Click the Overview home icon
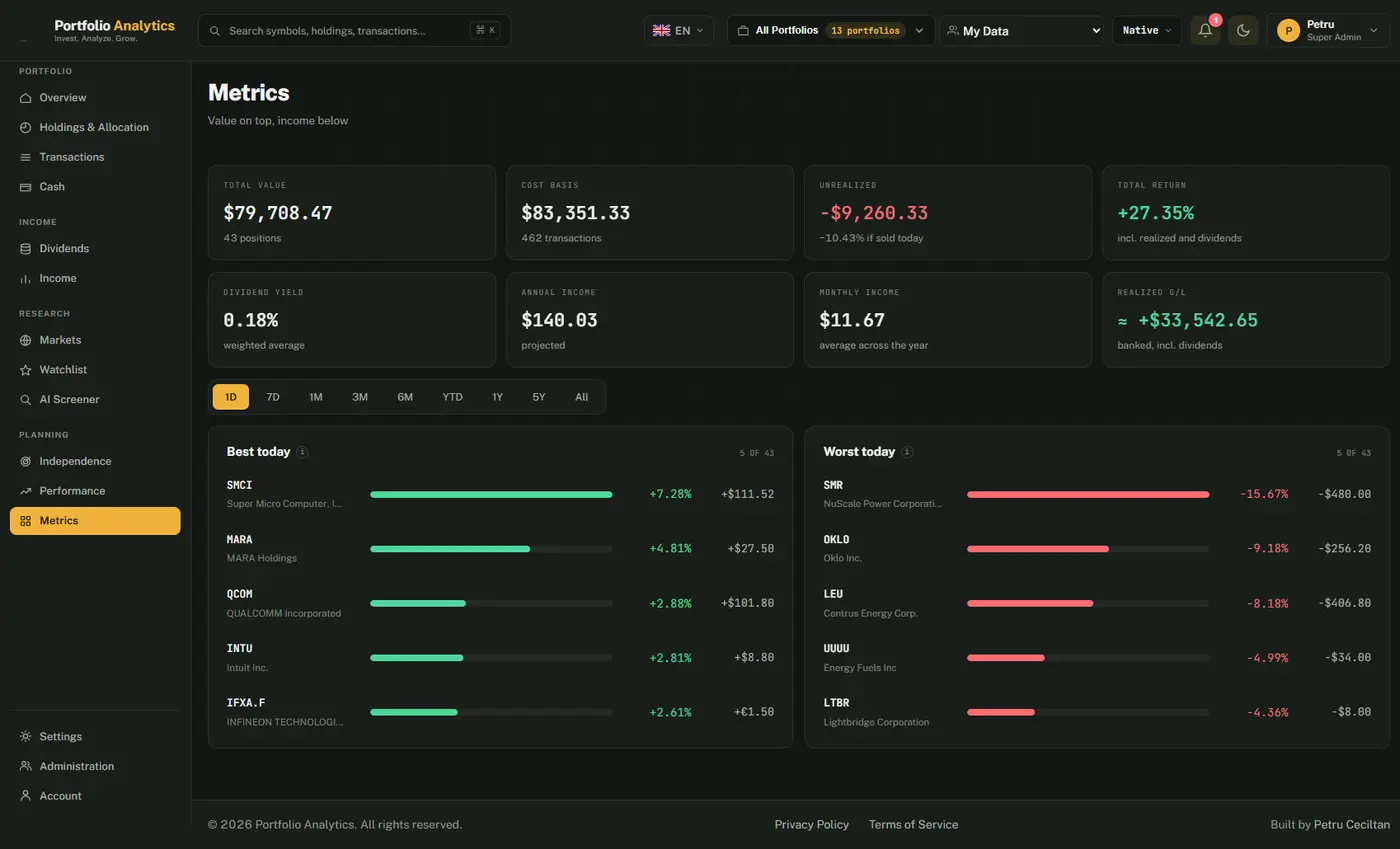This screenshot has width=1400, height=849. pyautogui.click(x=26, y=98)
